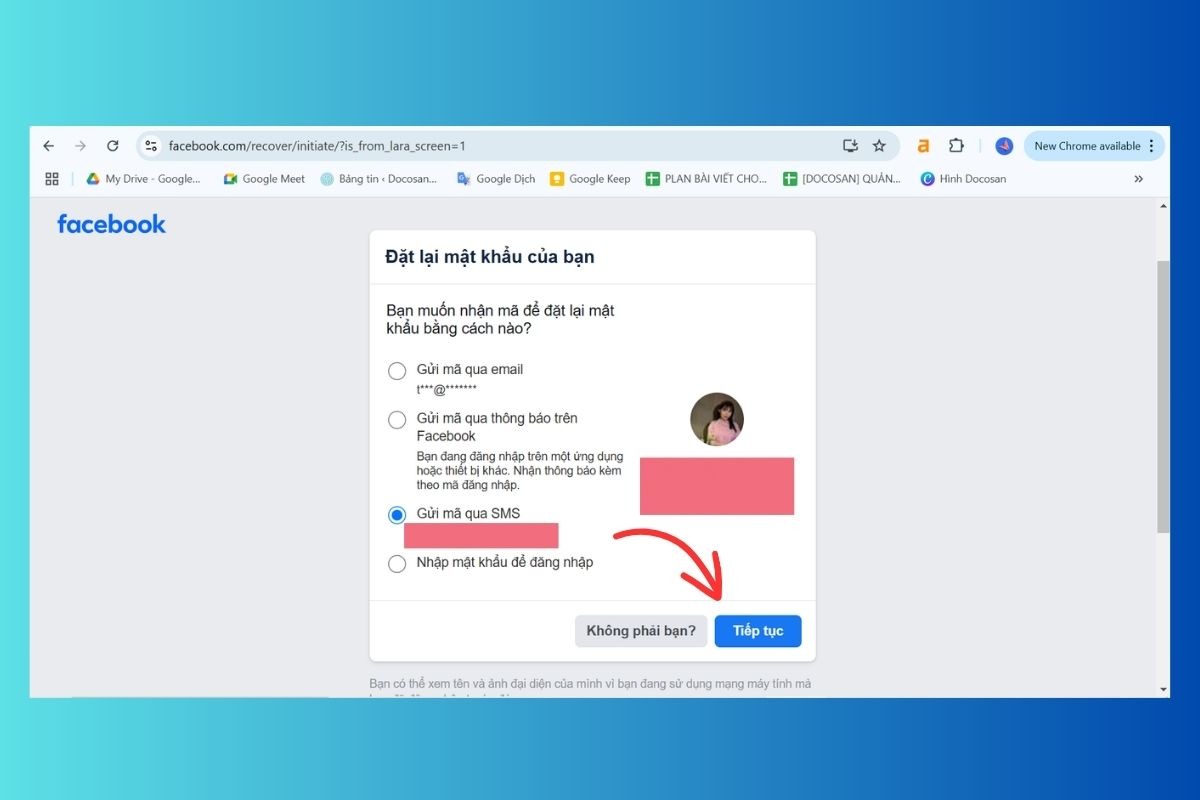The width and height of the screenshot is (1200, 800).
Task: Click the 'Tiếp tục' button
Action: point(758,631)
